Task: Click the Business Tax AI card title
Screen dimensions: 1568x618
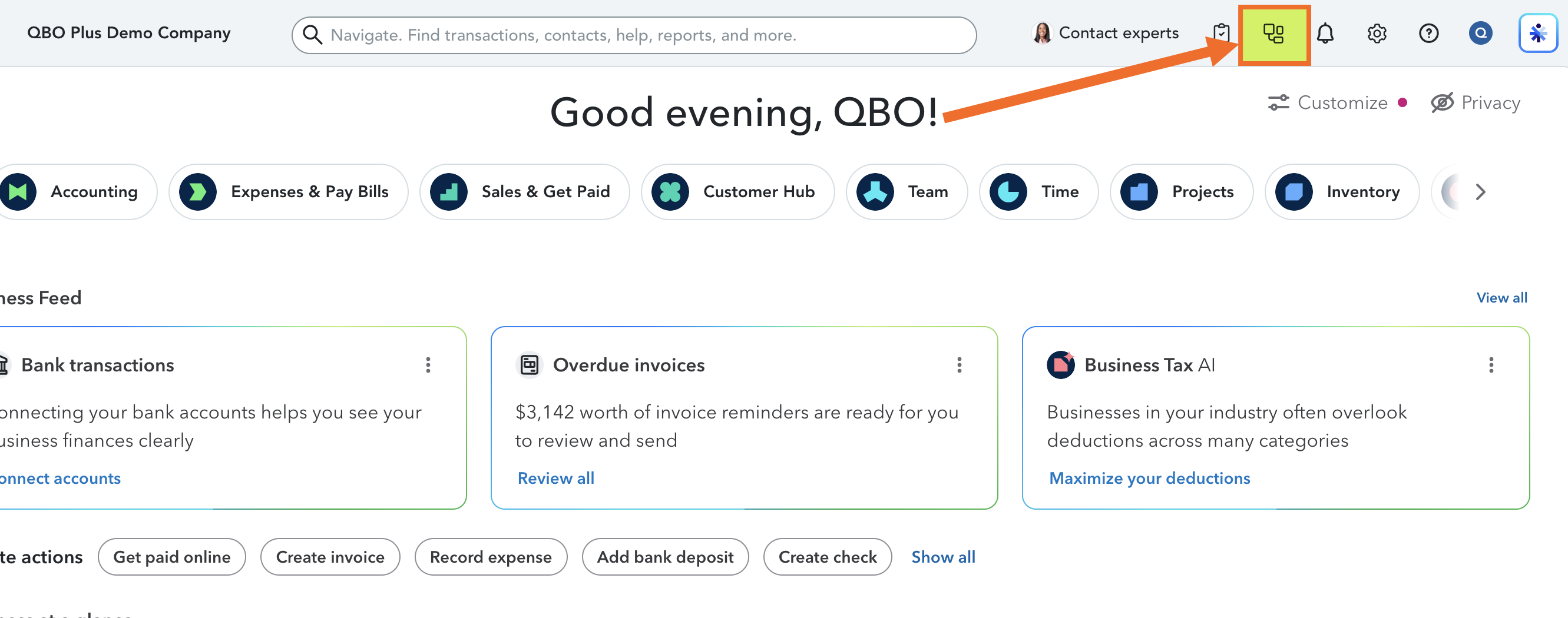Action: (1150, 365)
